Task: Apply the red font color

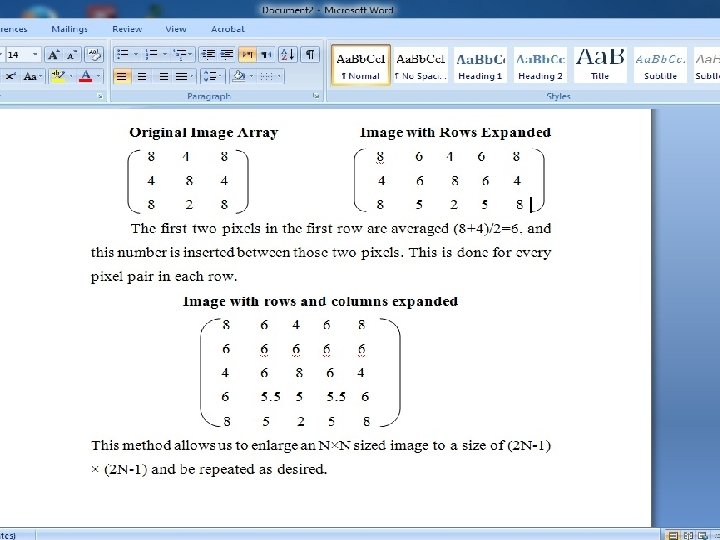Action: click(85, 76)
